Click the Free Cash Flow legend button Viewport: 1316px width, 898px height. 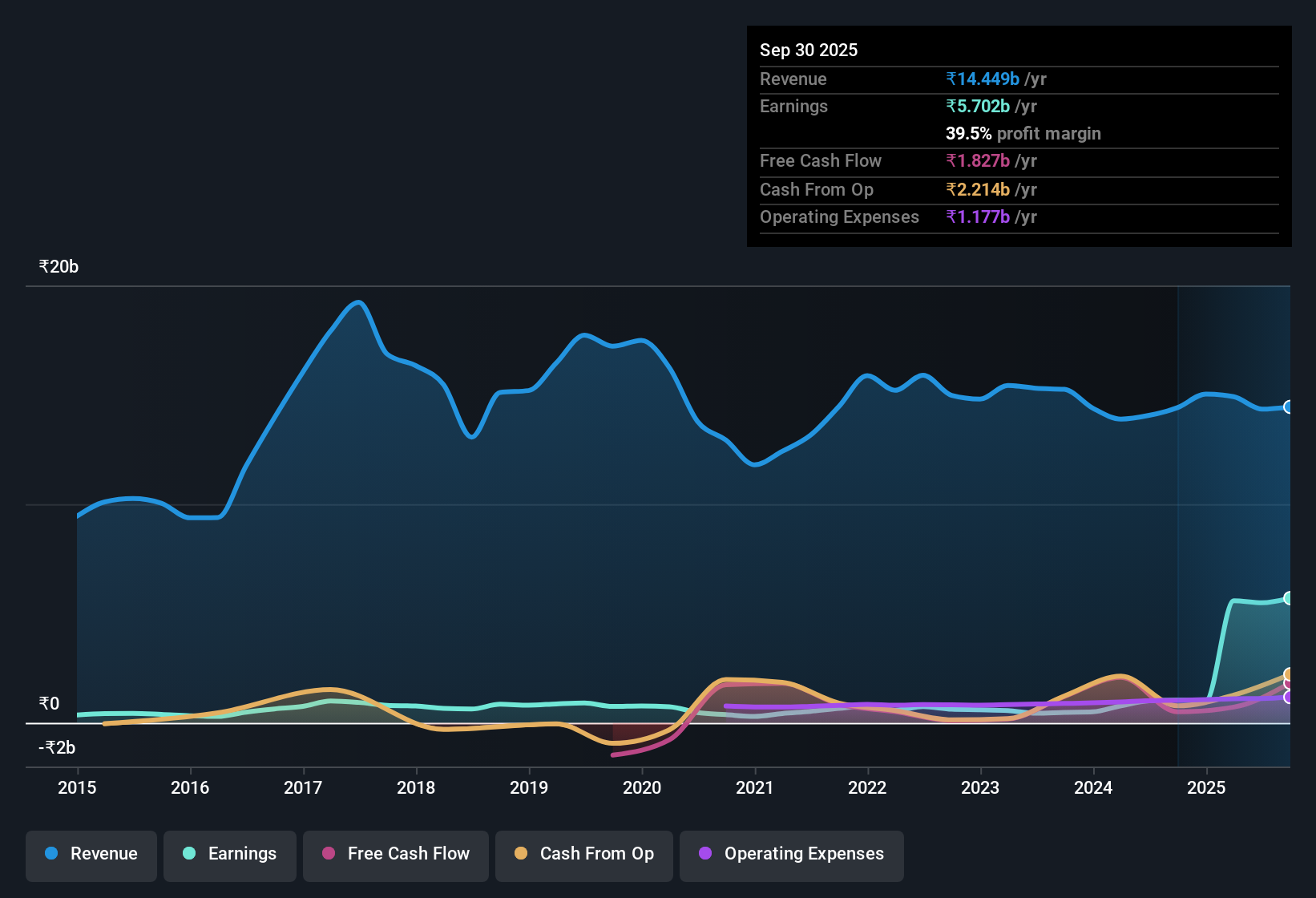(x=395, y=854)
